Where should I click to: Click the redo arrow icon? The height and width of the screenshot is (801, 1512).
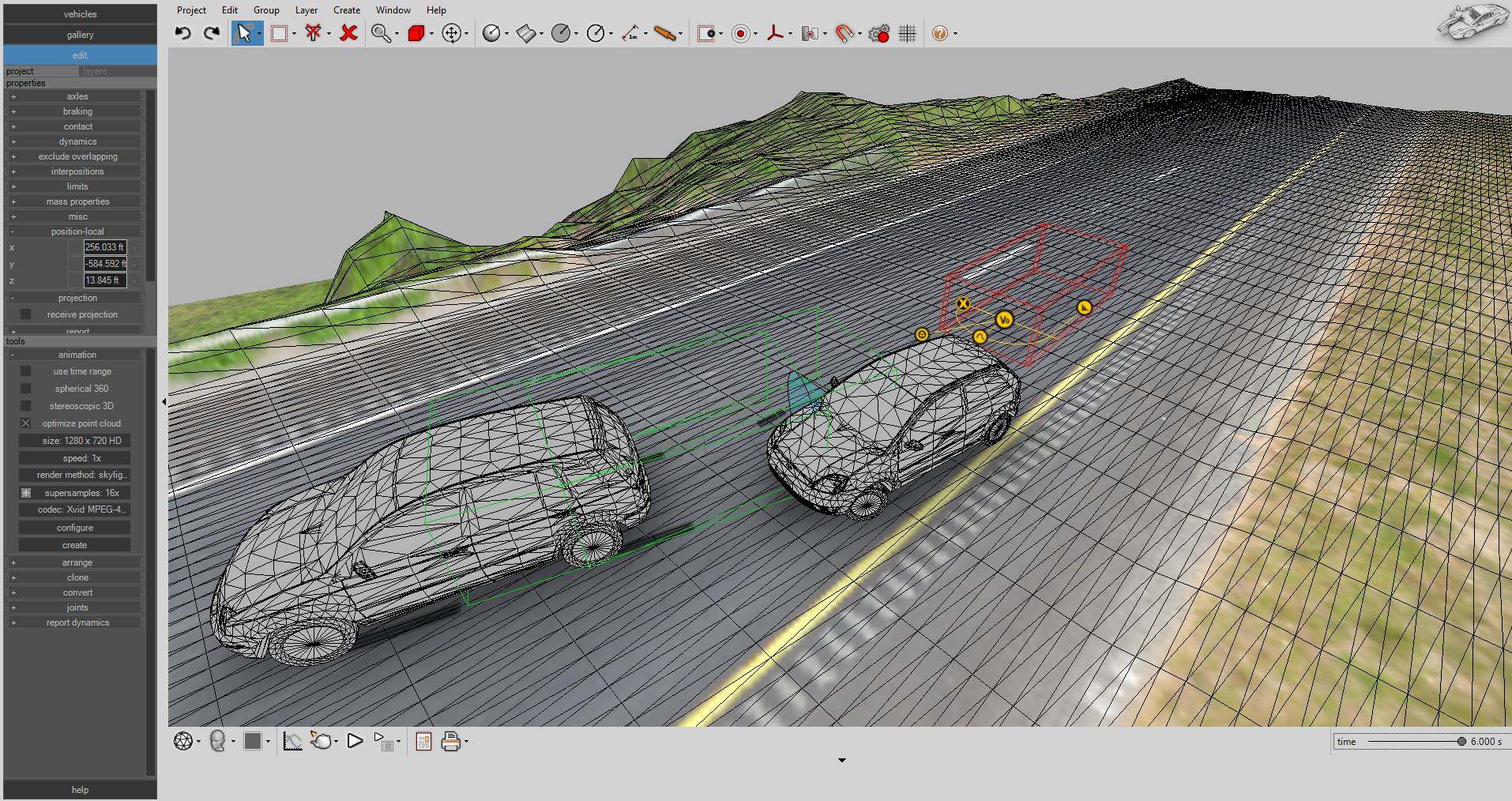pos(211,33)
